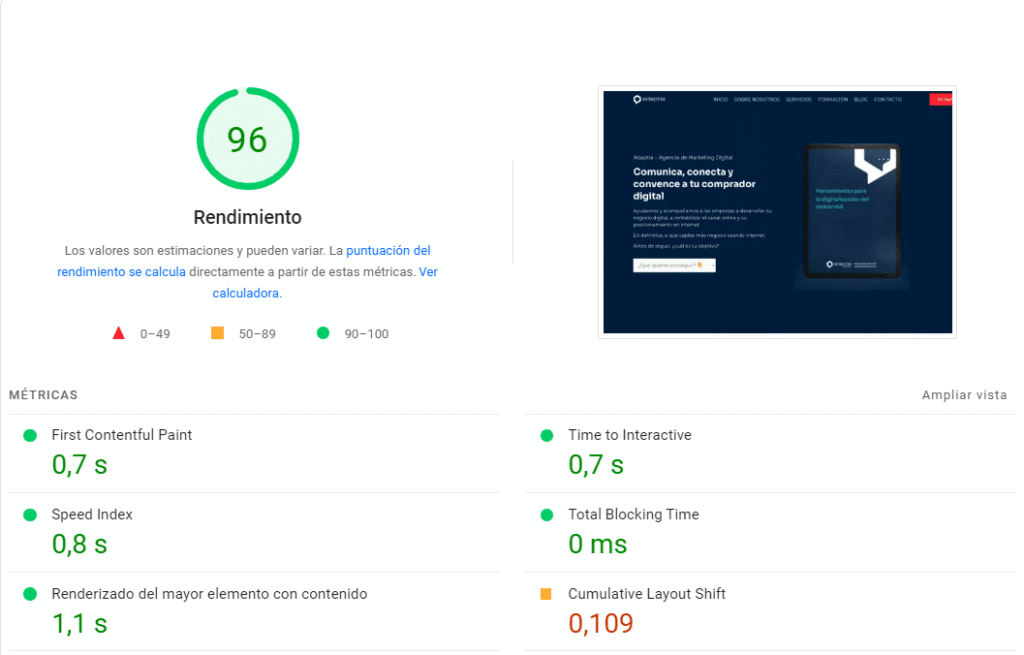The width and height of the screenshot is (1024, 655).
Task: Click the 'Rendimiento' heading
Action: click(x=248, y=217)
